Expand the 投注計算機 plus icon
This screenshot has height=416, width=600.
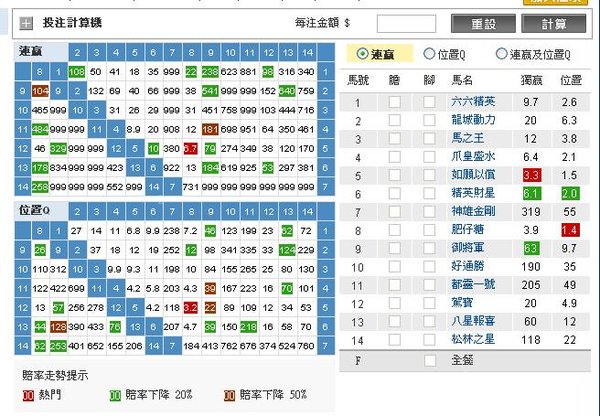pyautogui.click(x=26, y=24)
